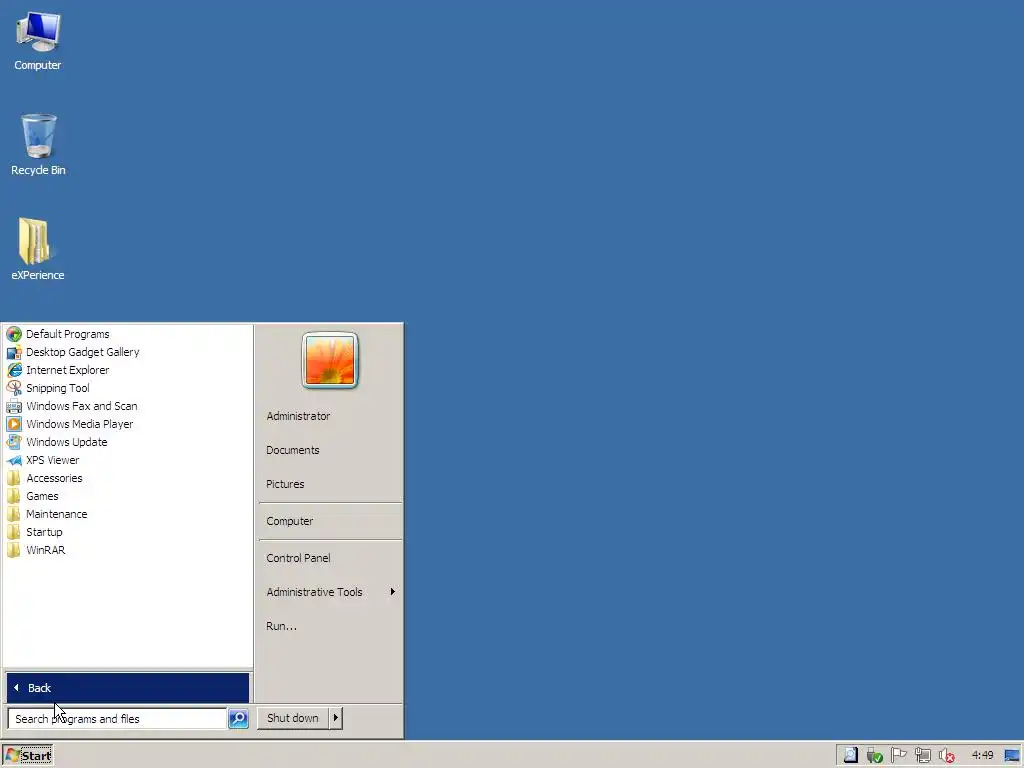Image resolution: width=1024 pixels, height=768 pixels.
Task: Click the muted volume tray icon
Action: (x=947, y=756)
